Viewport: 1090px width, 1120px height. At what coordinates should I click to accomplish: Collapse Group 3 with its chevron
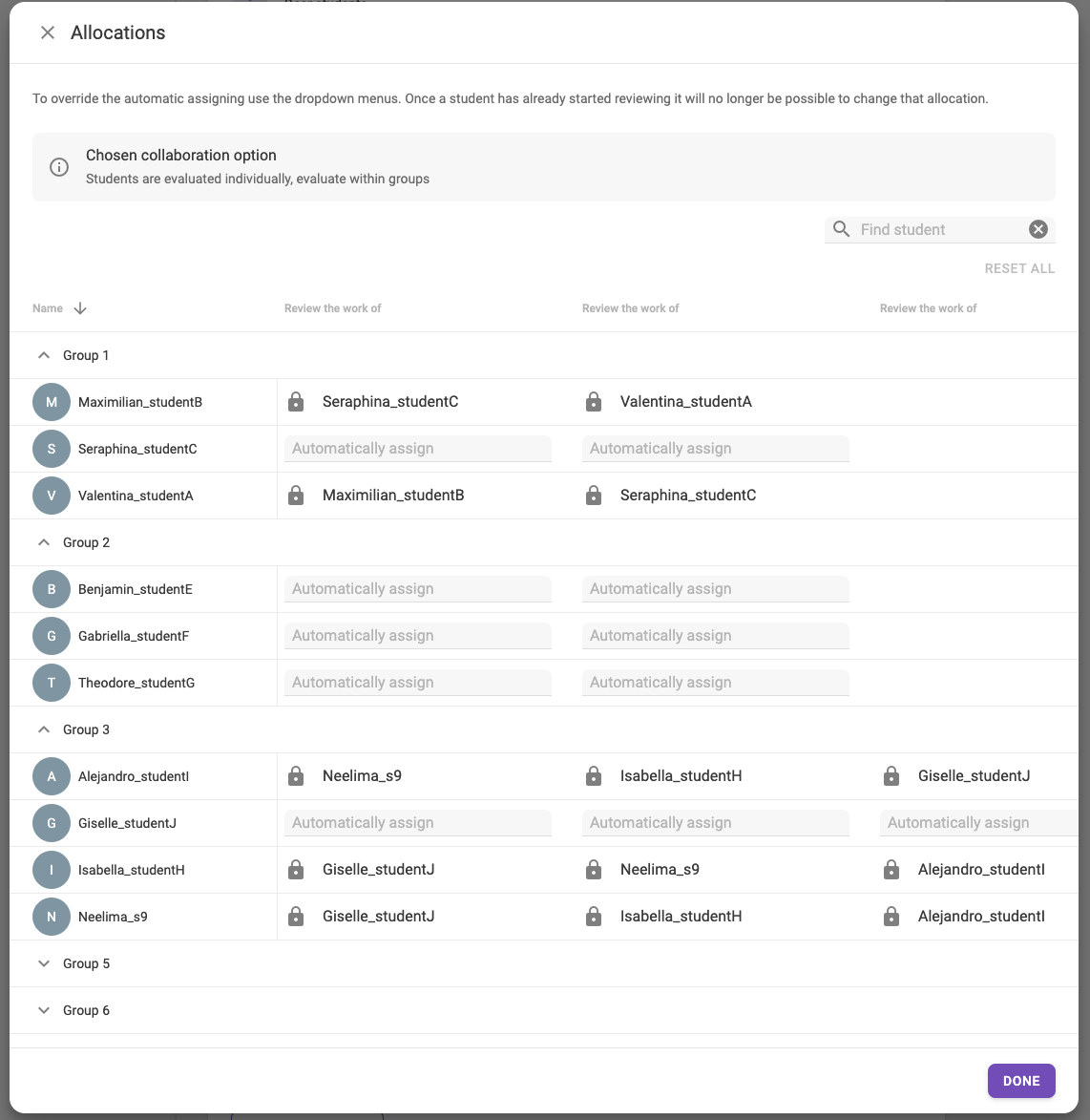point(44,729)
